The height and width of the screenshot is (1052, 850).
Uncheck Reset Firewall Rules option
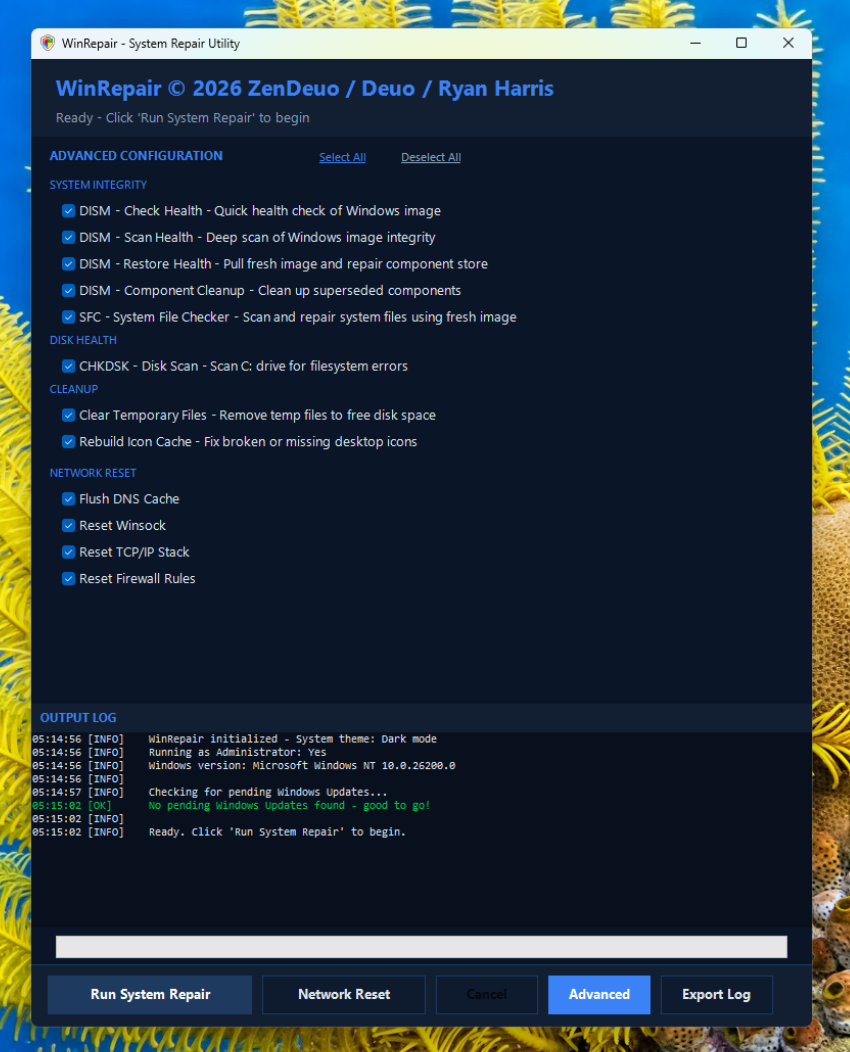[69, 579]
